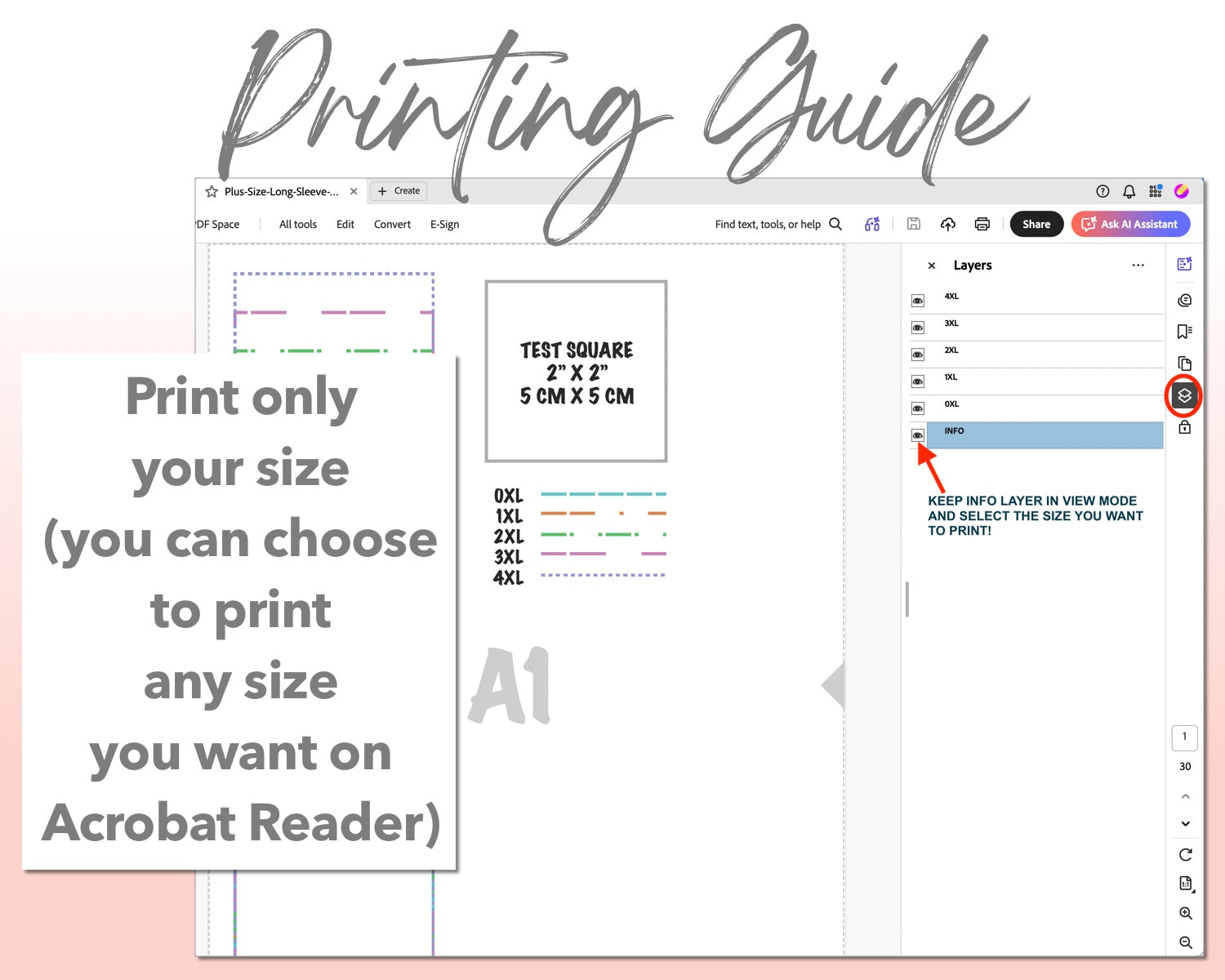Toggle the INFO layer eye icon
Screen dimensions: 1225x980
click(918, 435)
